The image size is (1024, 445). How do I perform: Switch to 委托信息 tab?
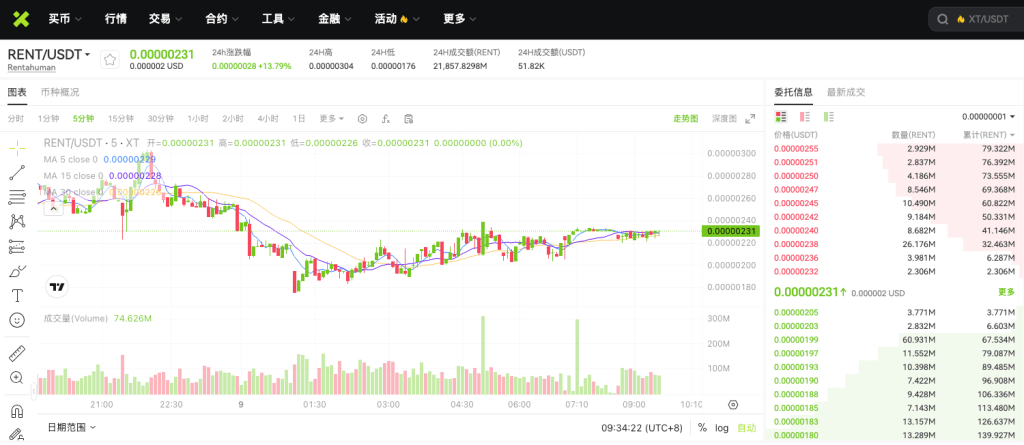tap(793, 92)
